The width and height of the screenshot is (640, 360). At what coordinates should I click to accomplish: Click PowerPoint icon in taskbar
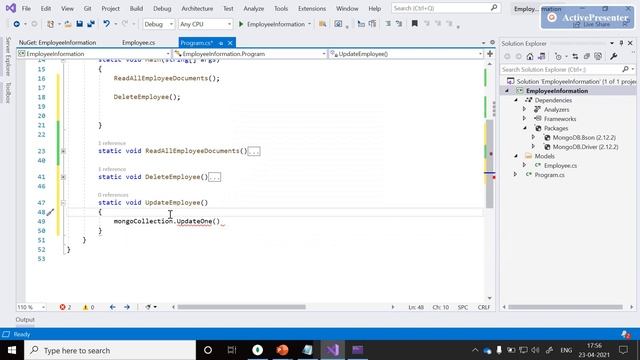pos(282,350)
